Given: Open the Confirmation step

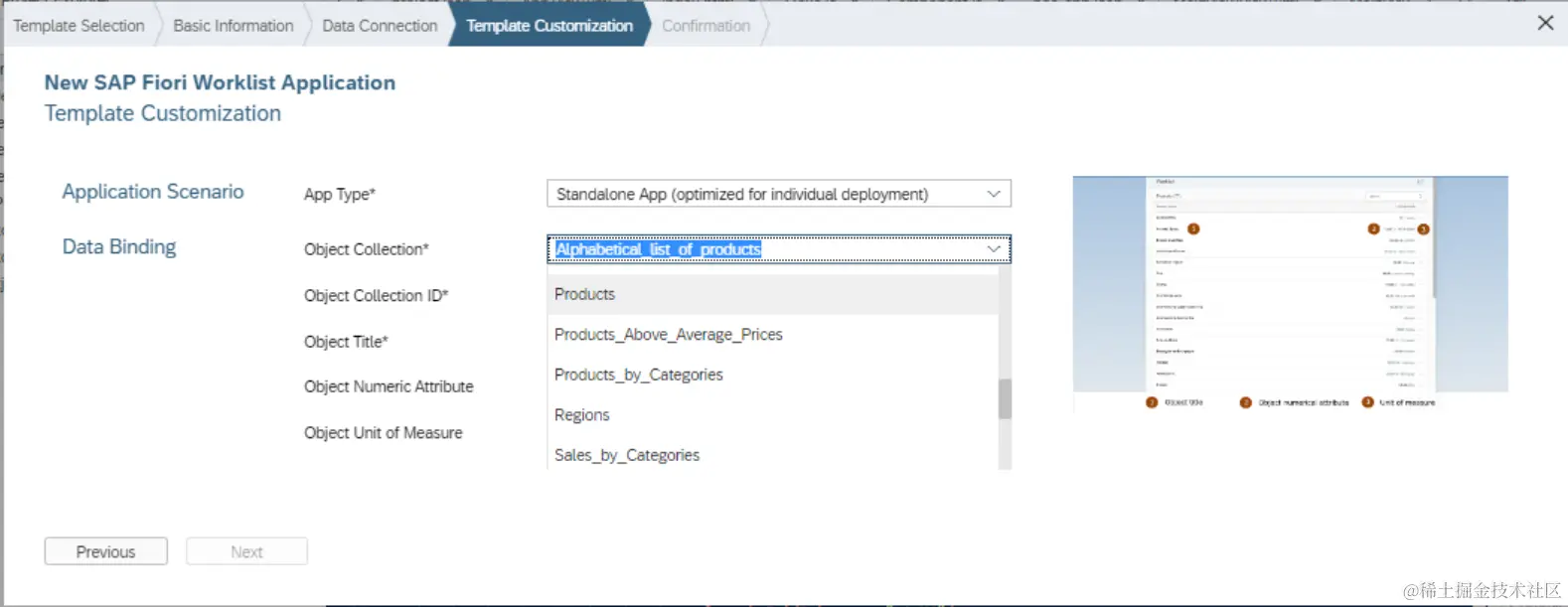Looking at the screenshot, I should pos(706,26).
